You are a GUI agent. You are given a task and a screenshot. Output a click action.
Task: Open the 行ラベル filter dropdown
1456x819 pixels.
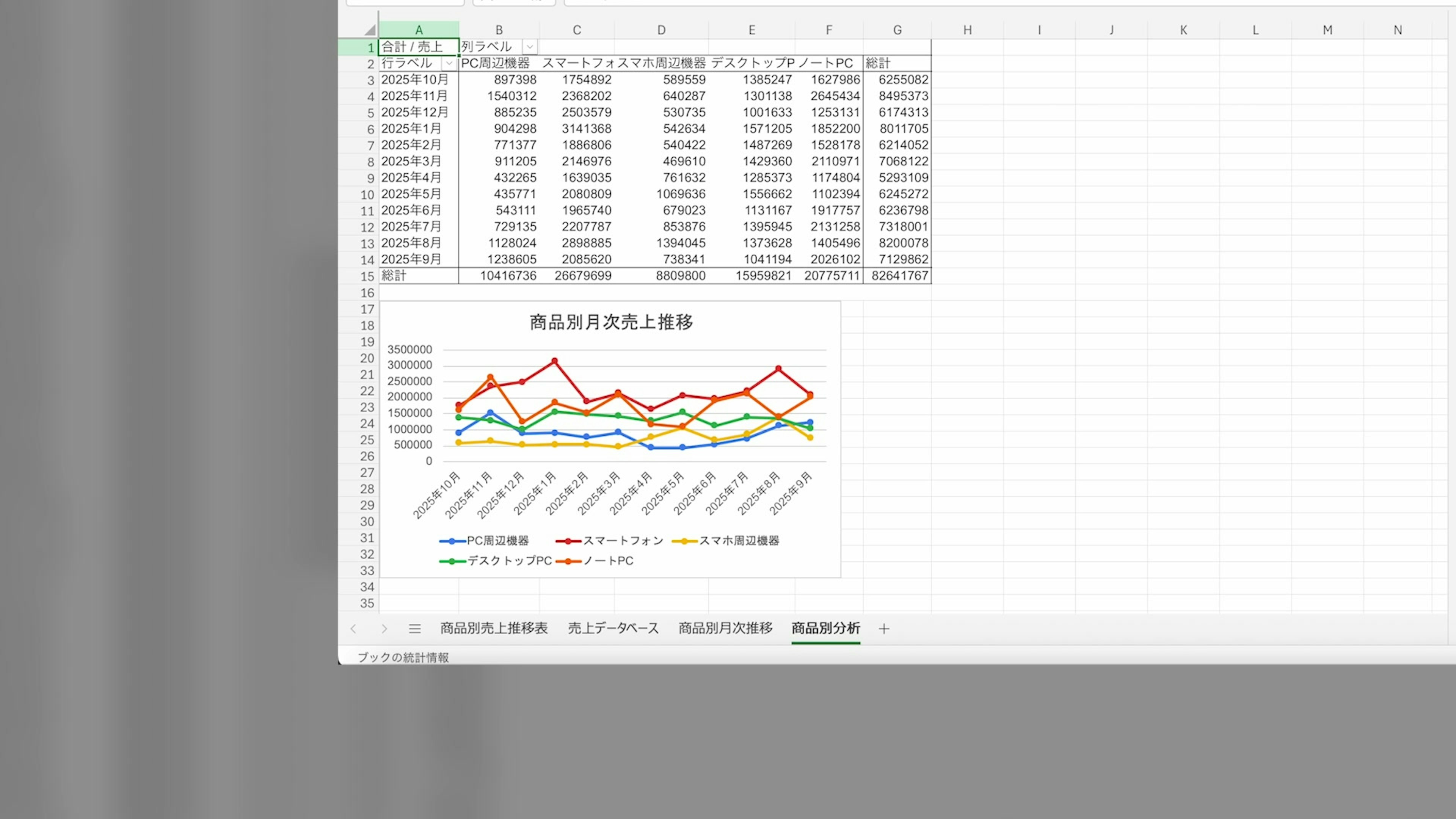[449, 63]
